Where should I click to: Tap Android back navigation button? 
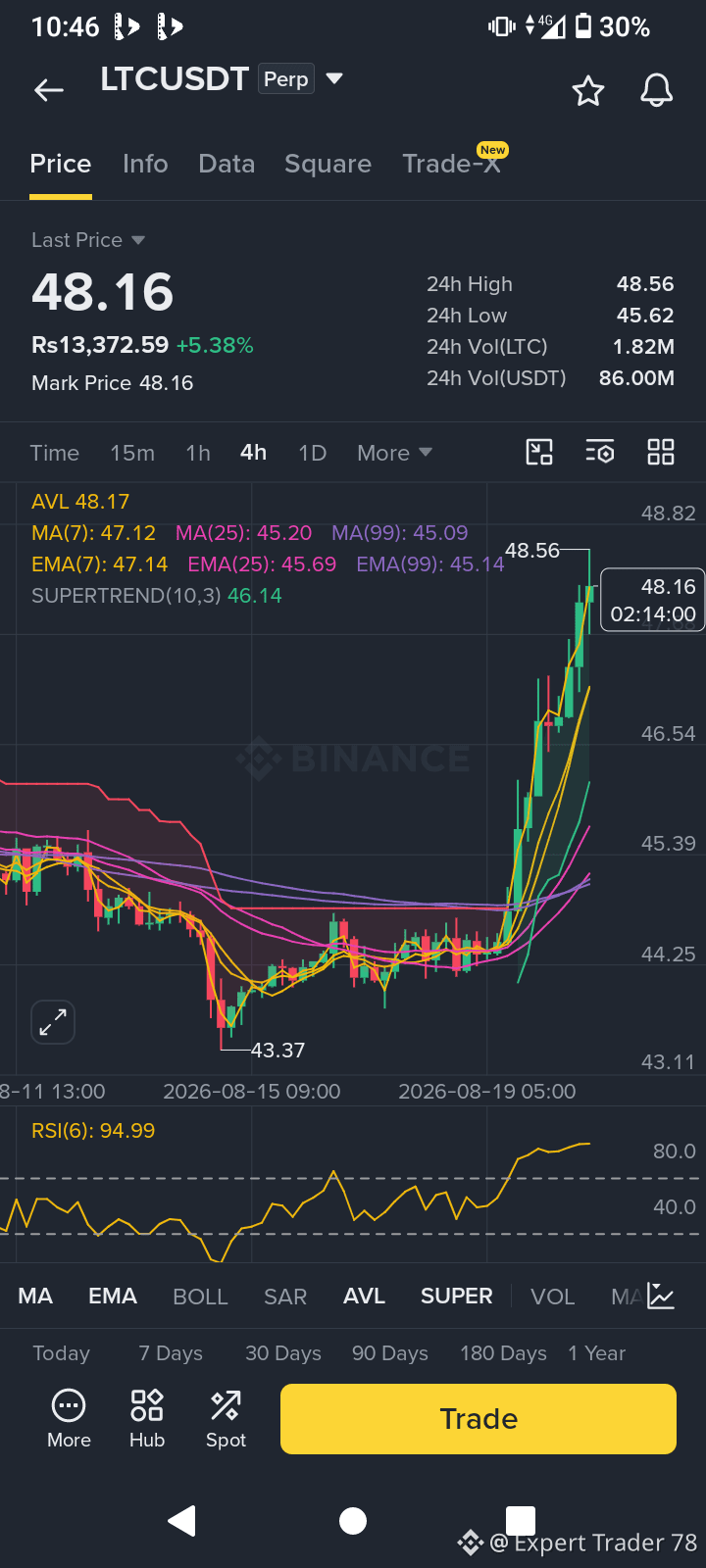(x=182, y=1520)
